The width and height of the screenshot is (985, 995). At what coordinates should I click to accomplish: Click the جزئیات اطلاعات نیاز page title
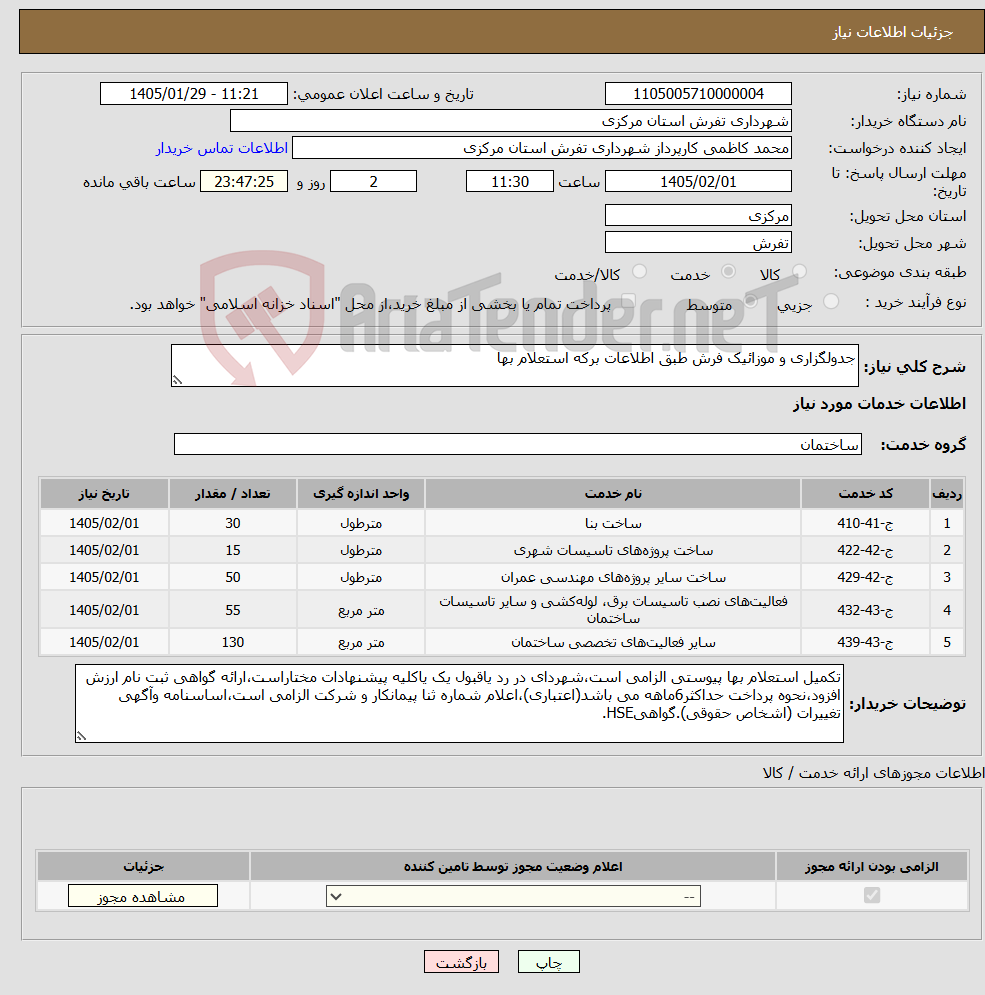pos(892,32)
